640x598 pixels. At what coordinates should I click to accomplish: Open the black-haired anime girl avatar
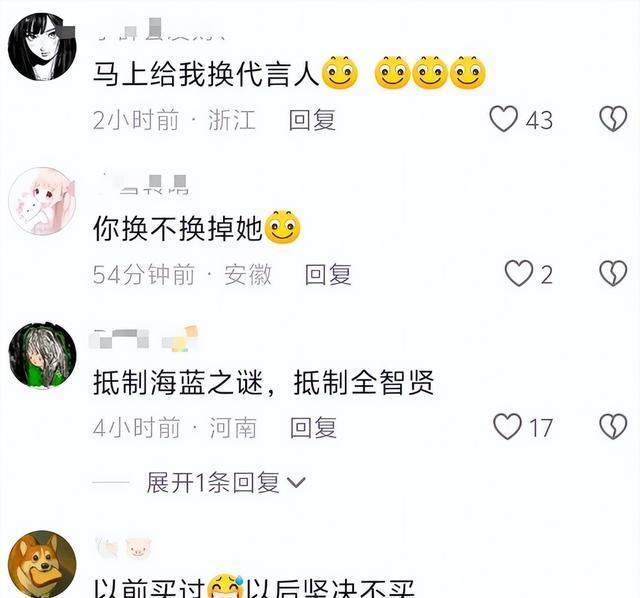[42, 47]
